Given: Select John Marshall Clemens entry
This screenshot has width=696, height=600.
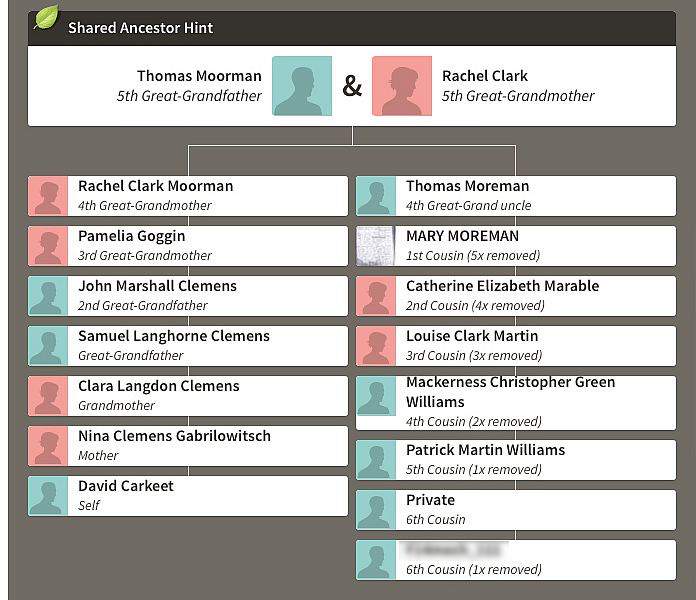Looking at the screenshot, I should tap(188, 296).
